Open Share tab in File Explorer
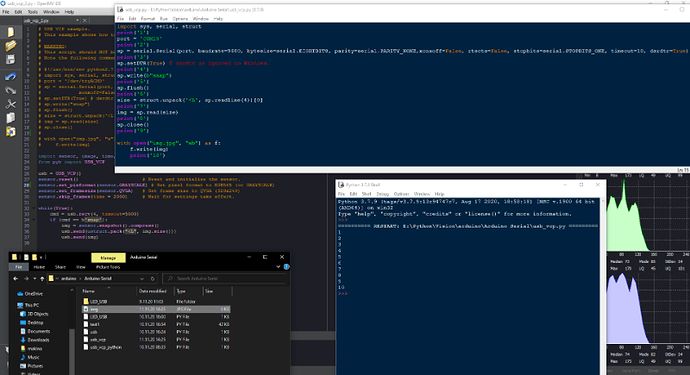 (x=60, y=267)
